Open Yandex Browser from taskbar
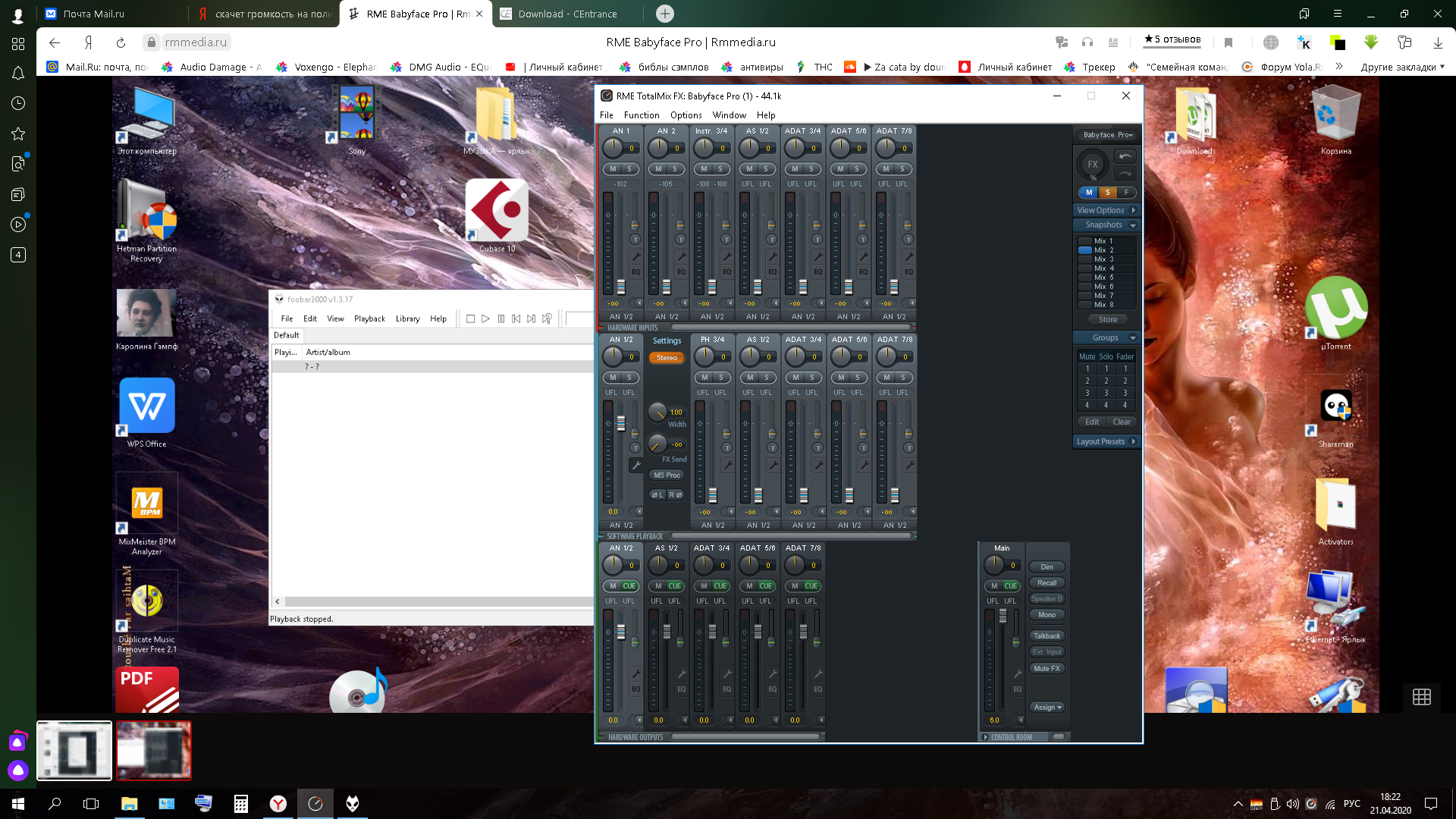The height and width of the screenshot is (819, 1456). tap(278, 804)
